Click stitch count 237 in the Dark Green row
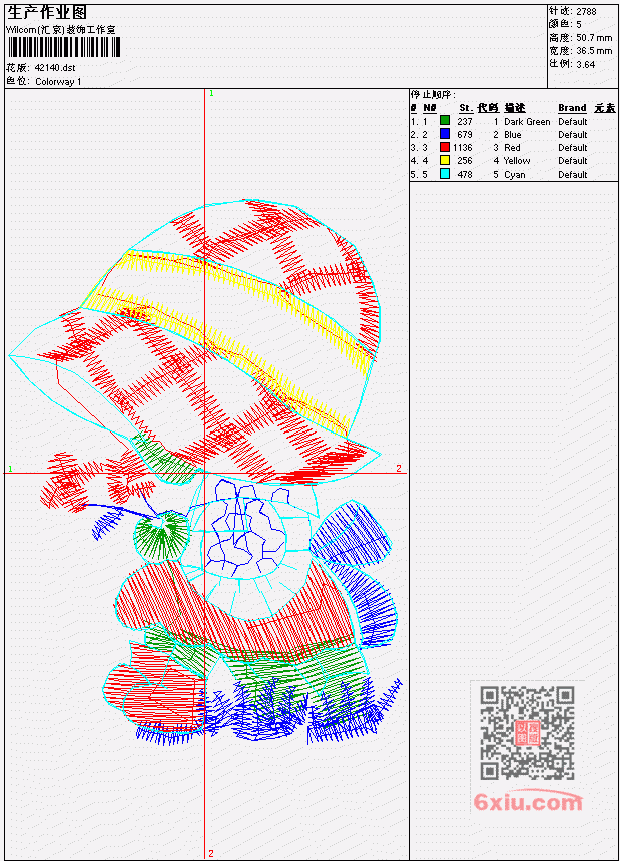The image size is (620, 861). pyautogui.click(x=465, y=121)
